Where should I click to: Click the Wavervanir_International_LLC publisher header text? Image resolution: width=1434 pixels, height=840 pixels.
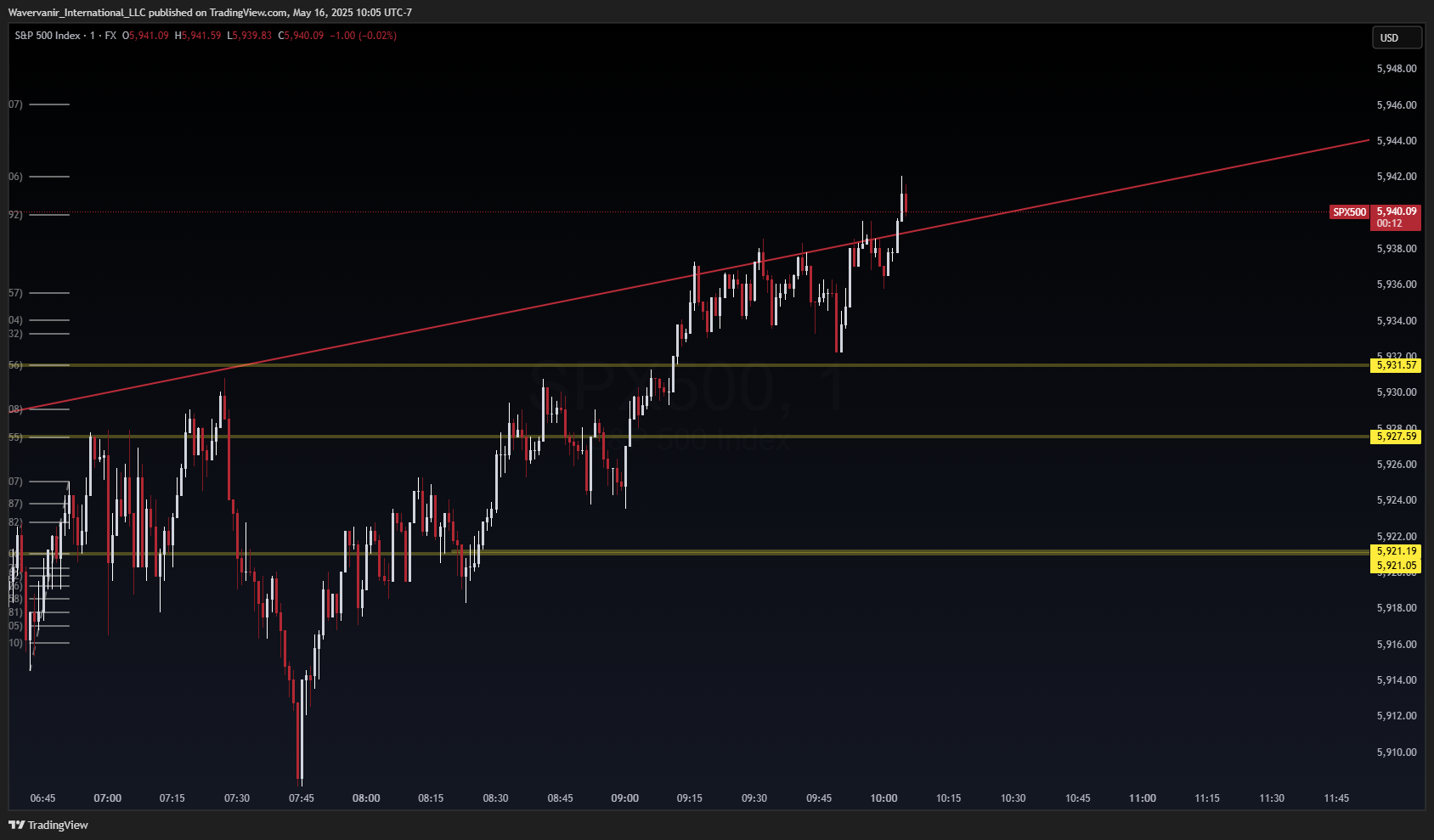pyautogui.click(x=77, y=13)
